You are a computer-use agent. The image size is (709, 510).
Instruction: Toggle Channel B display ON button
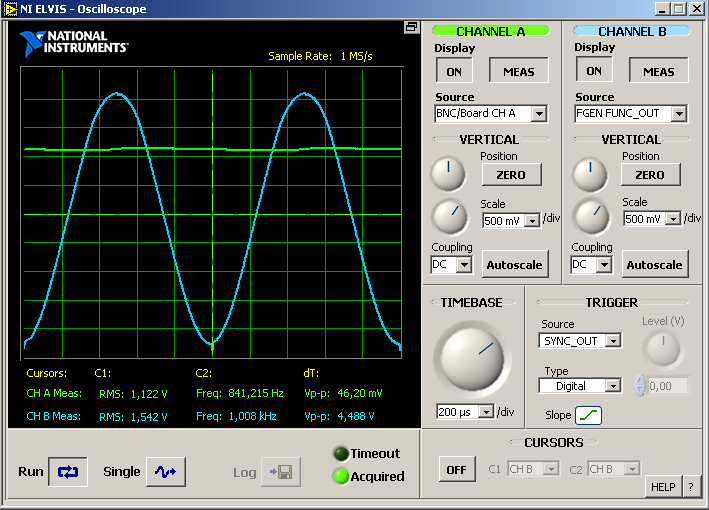594,70
